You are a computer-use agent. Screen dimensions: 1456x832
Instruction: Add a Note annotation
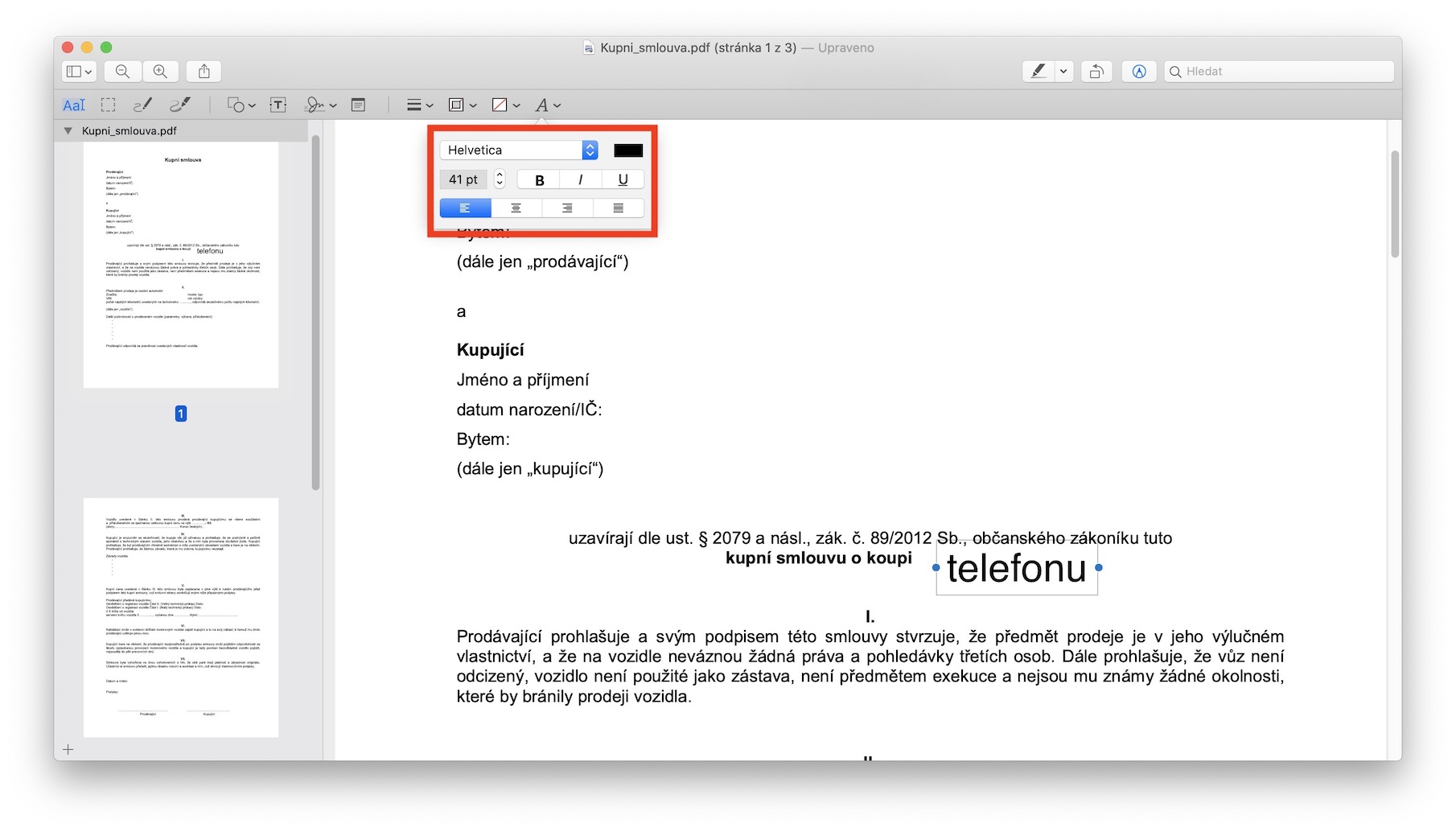(359, 105)
